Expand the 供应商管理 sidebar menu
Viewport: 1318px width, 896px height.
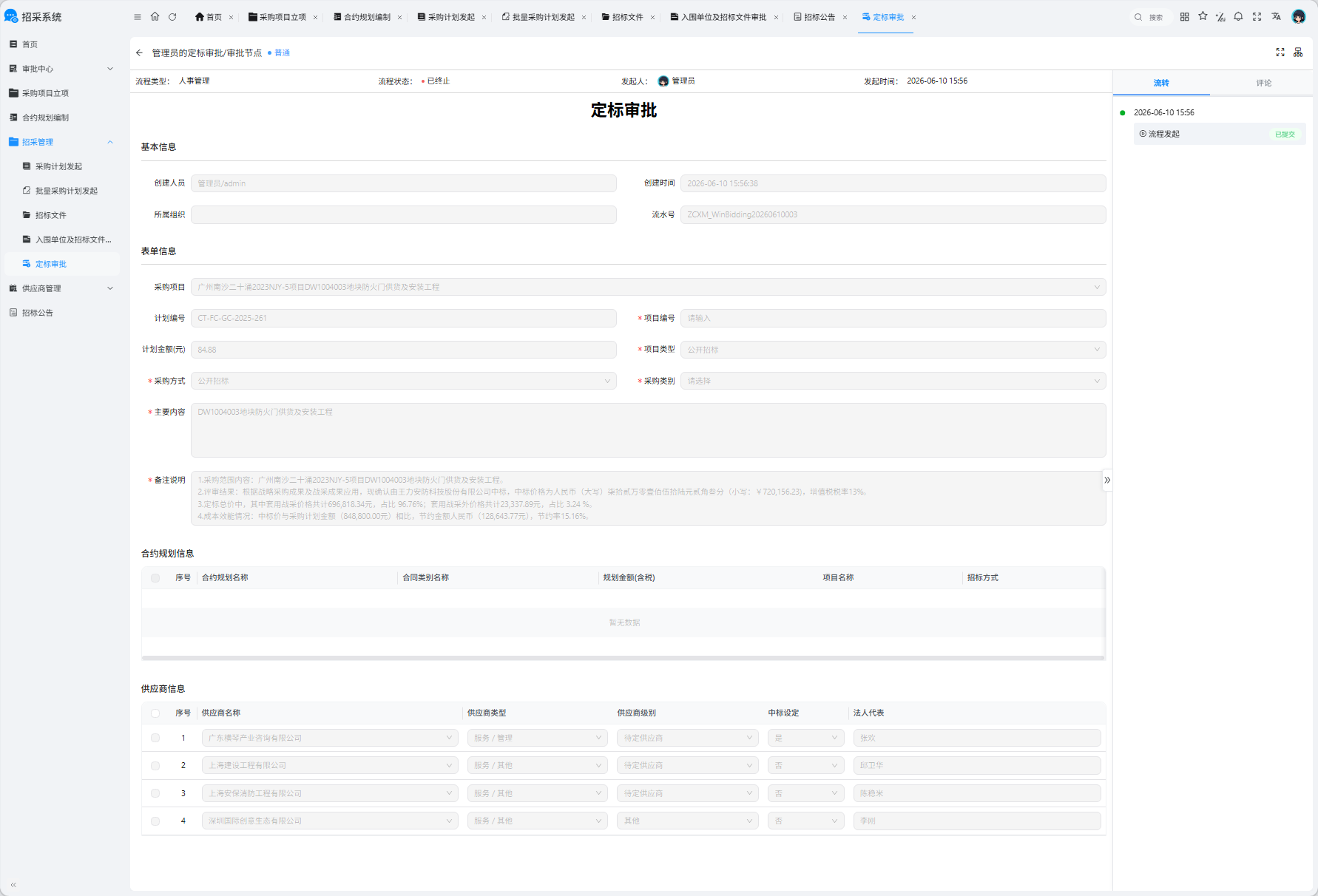pyautogui.click(x=61, y=288)
